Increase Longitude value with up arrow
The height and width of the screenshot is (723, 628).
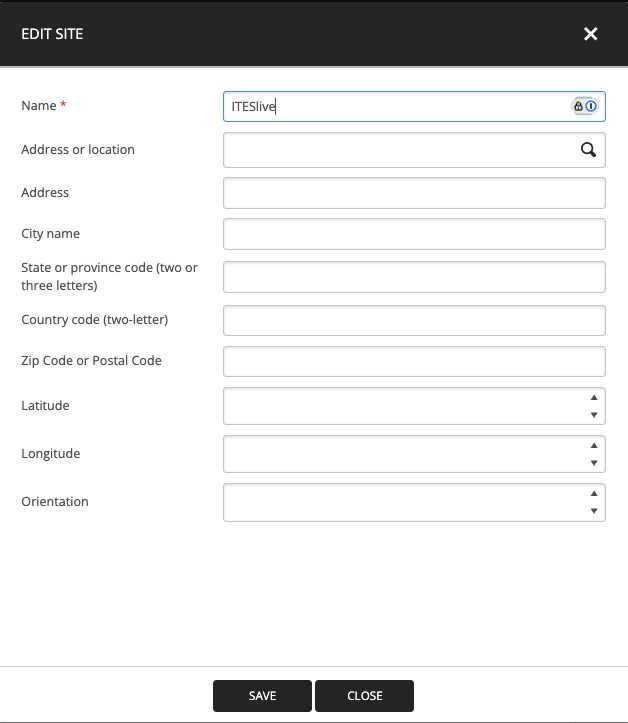click(594, 445)
